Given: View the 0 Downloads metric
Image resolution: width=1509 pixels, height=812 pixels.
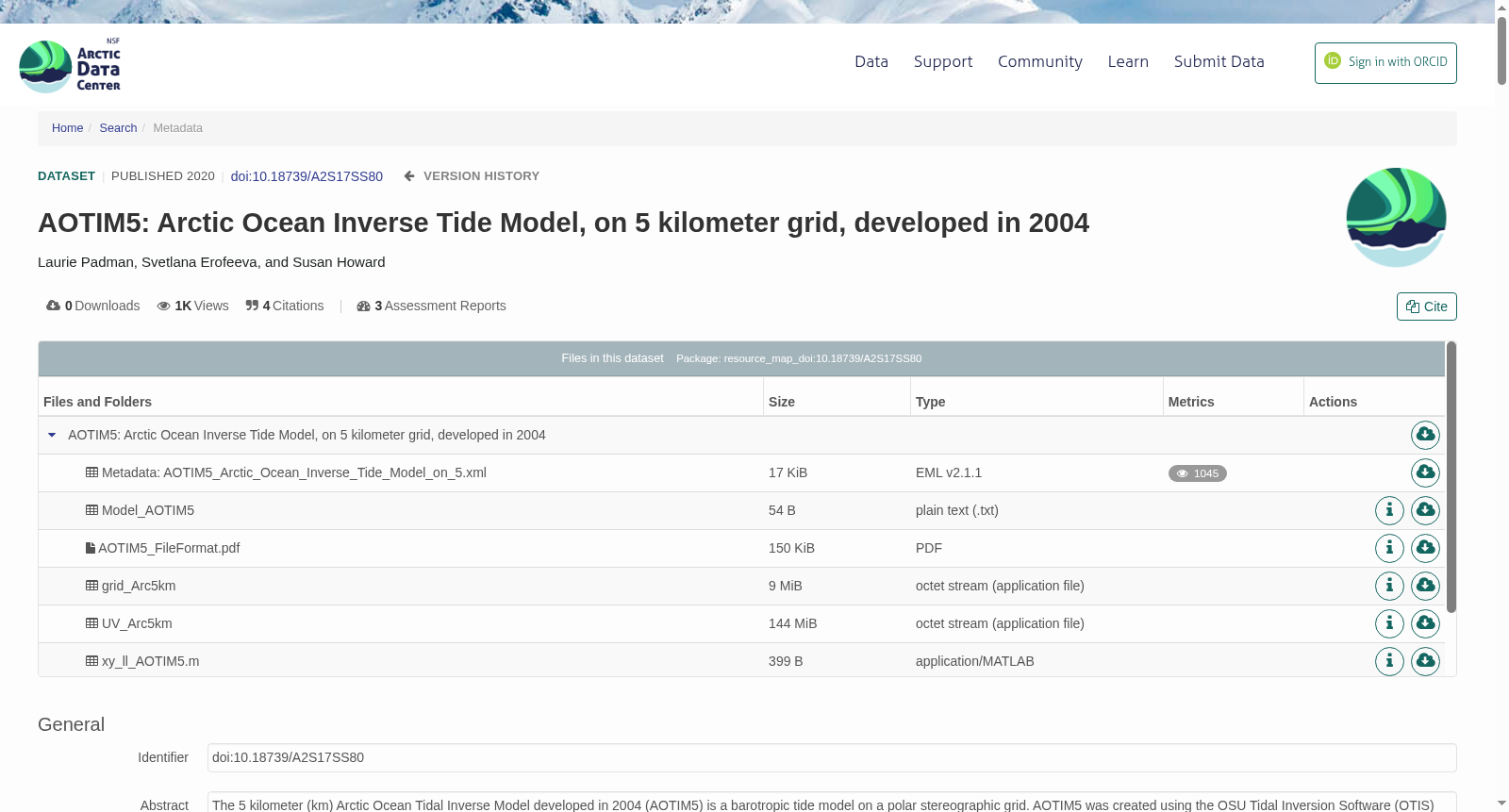Looking at the screenshot, I should (x=93, y=306).
